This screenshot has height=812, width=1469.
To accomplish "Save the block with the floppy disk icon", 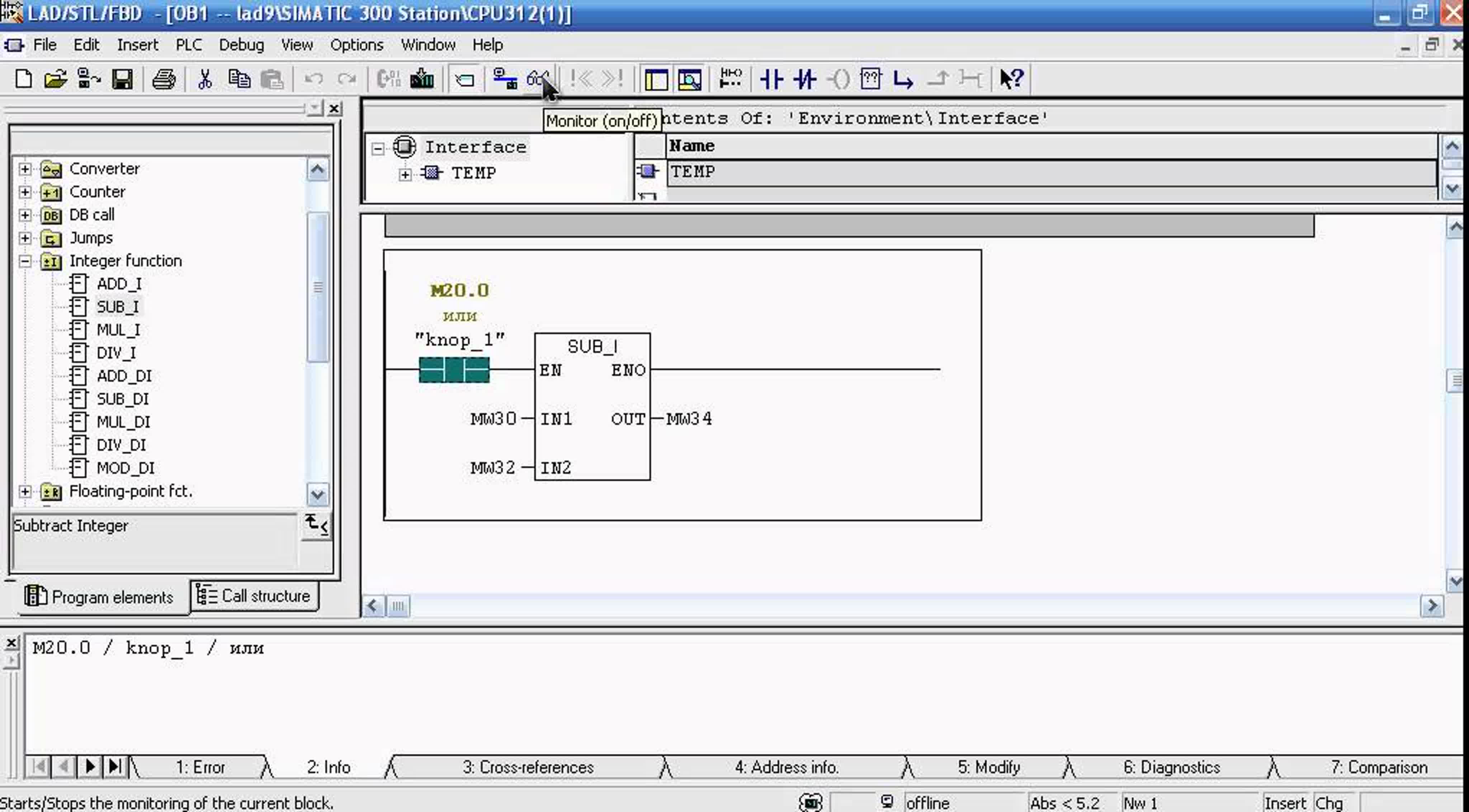I will 122,79.
